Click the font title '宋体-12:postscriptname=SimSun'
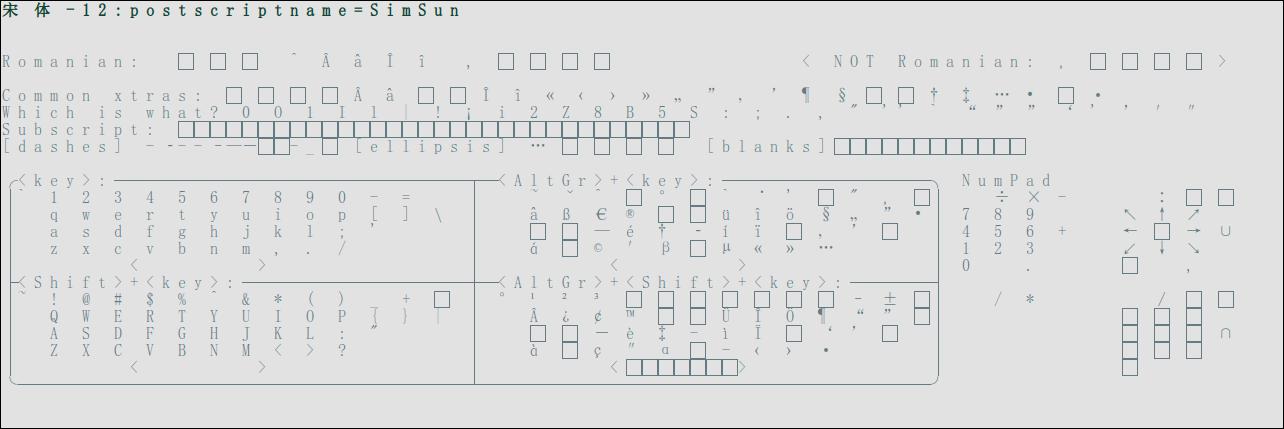The height and width of the screenshot is (429, 1284). point(232,11)
